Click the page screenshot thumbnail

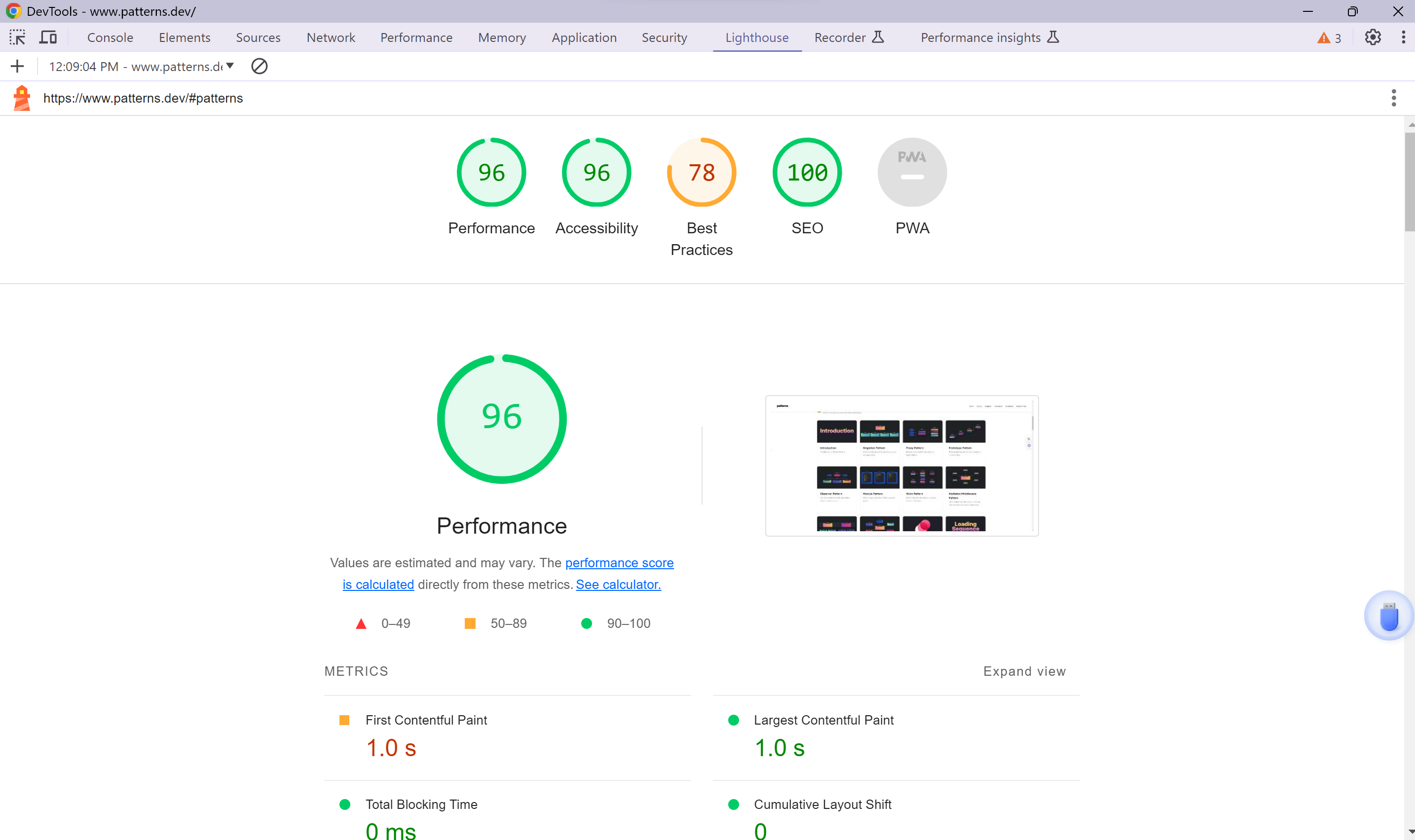click(901, 465)
